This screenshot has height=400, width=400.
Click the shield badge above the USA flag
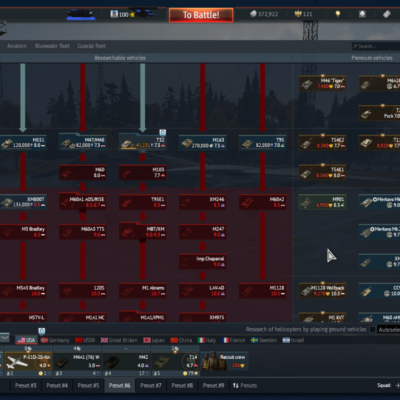coord(42,331)
